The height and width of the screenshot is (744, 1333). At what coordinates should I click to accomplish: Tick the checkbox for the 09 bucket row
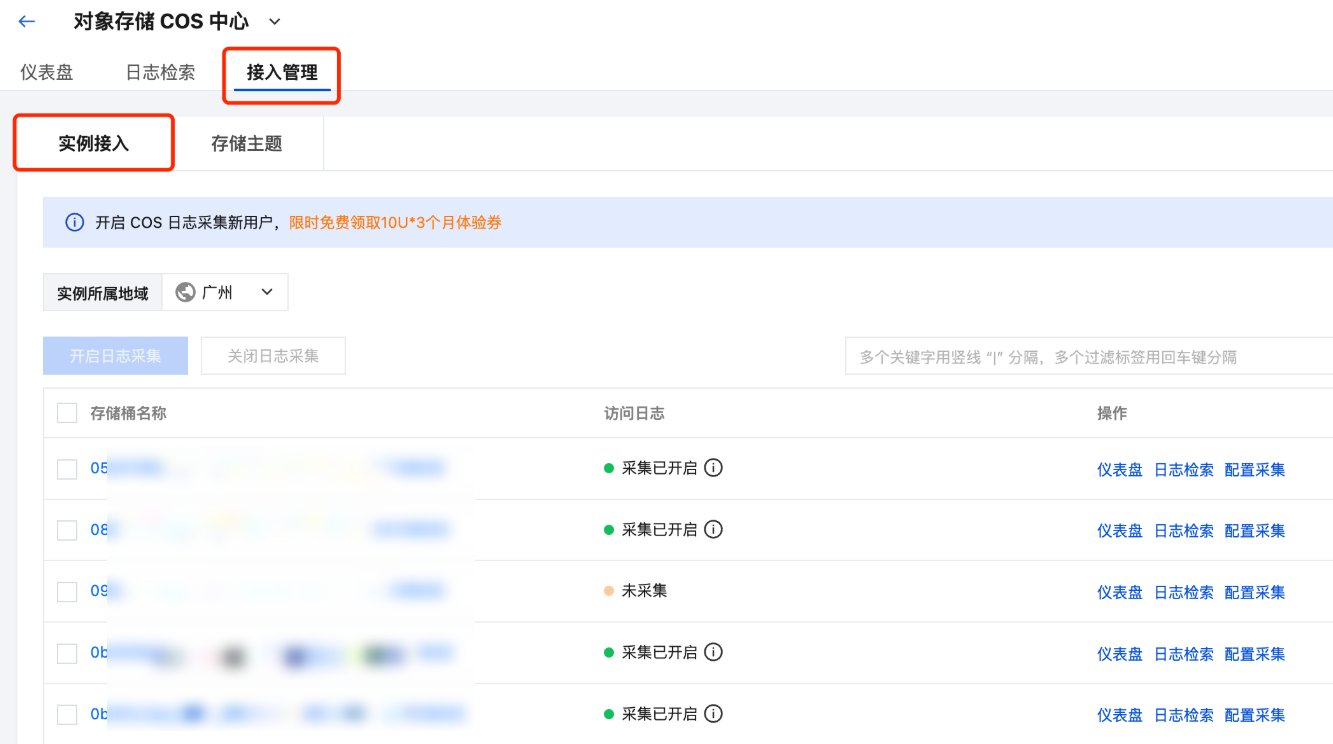[x=67, y=592]
